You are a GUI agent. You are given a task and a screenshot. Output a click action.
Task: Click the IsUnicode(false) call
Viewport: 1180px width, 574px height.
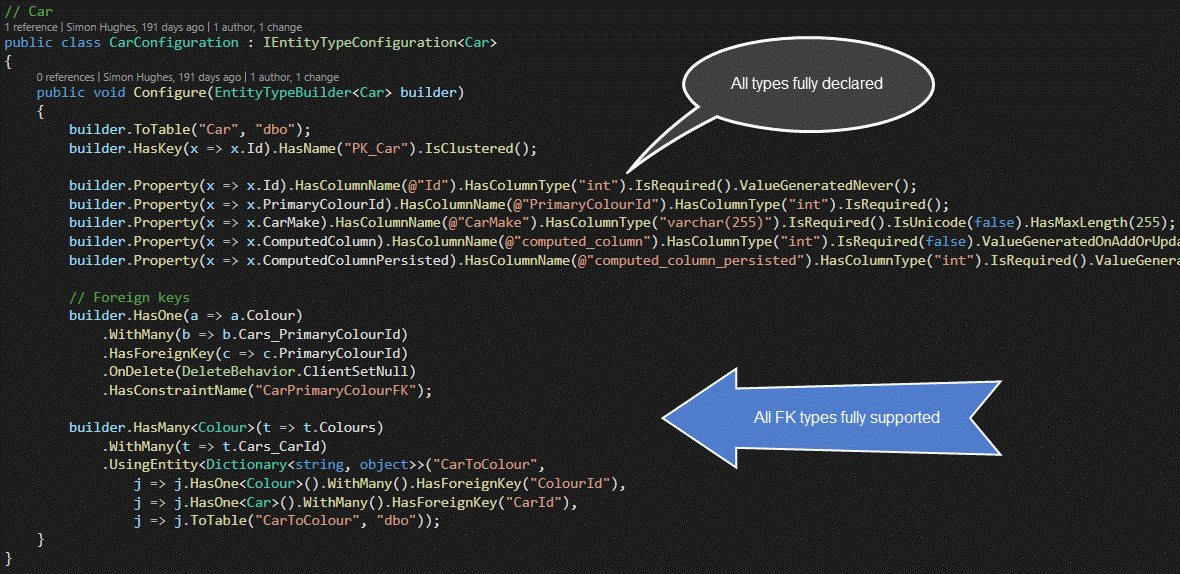(957, 222)
